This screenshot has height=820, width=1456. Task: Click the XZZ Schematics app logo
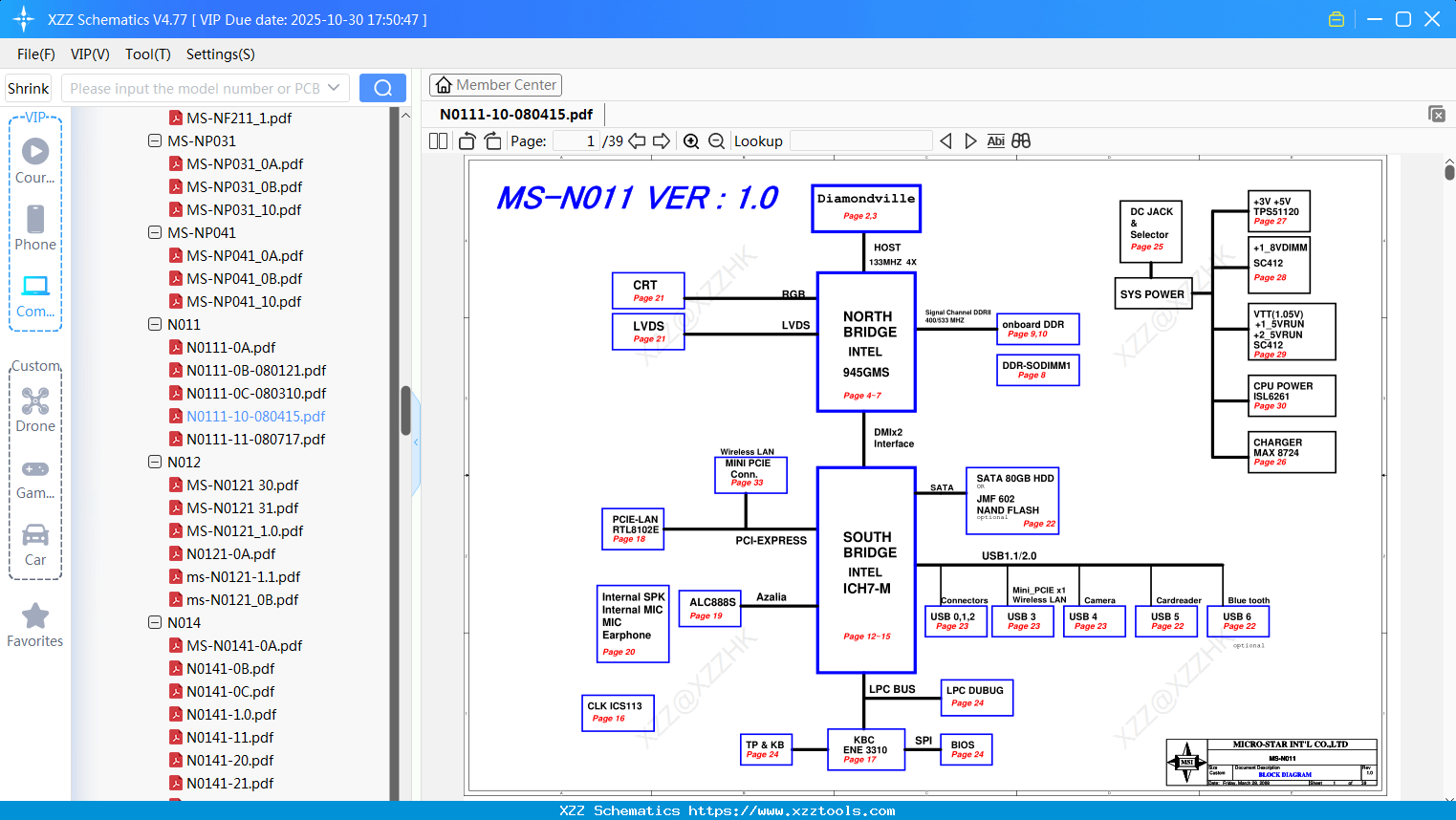tap(24, 19)
